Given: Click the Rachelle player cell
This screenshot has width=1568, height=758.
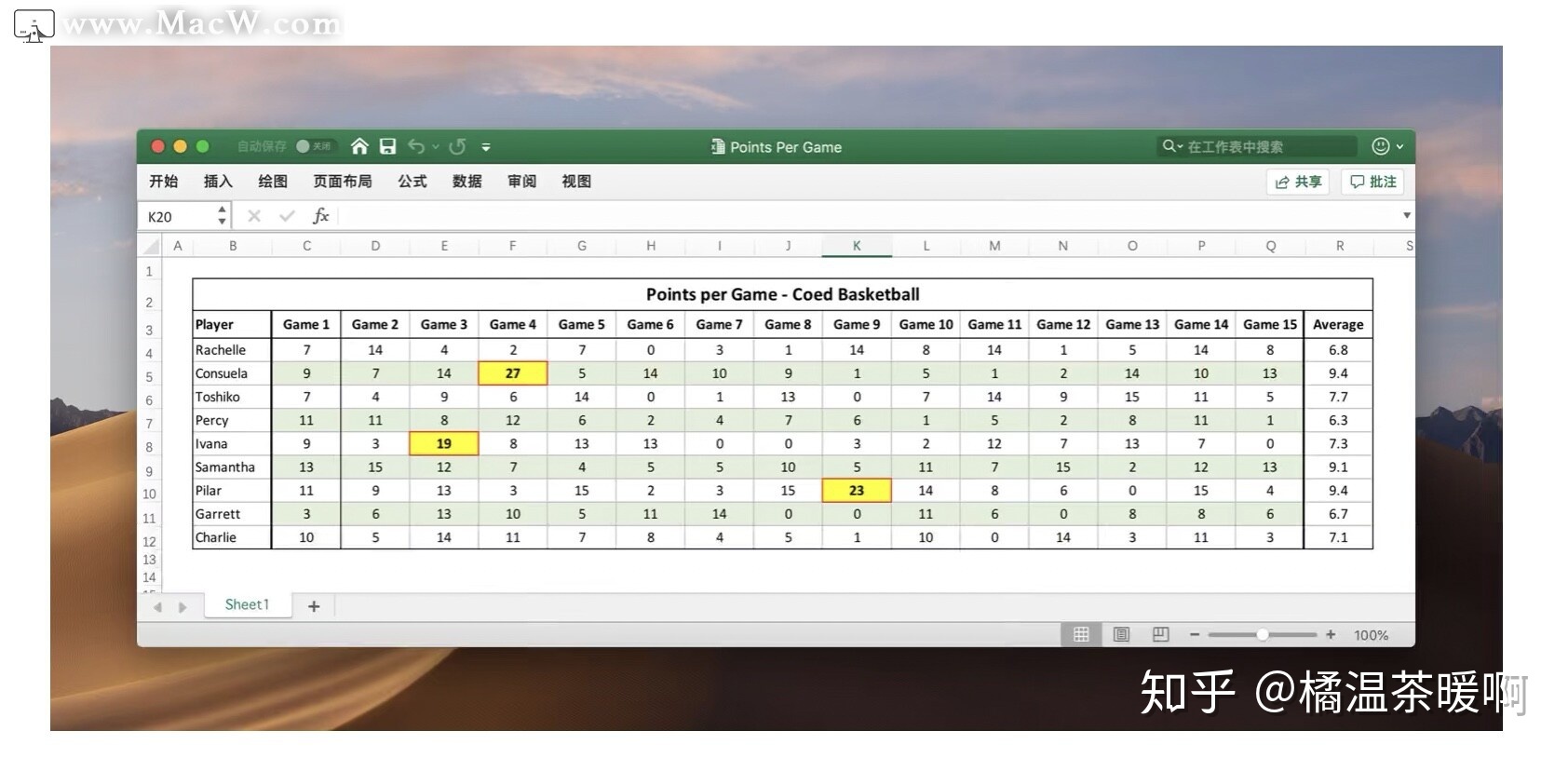Looking at the screenshot, I should click(x=232, y=350).
